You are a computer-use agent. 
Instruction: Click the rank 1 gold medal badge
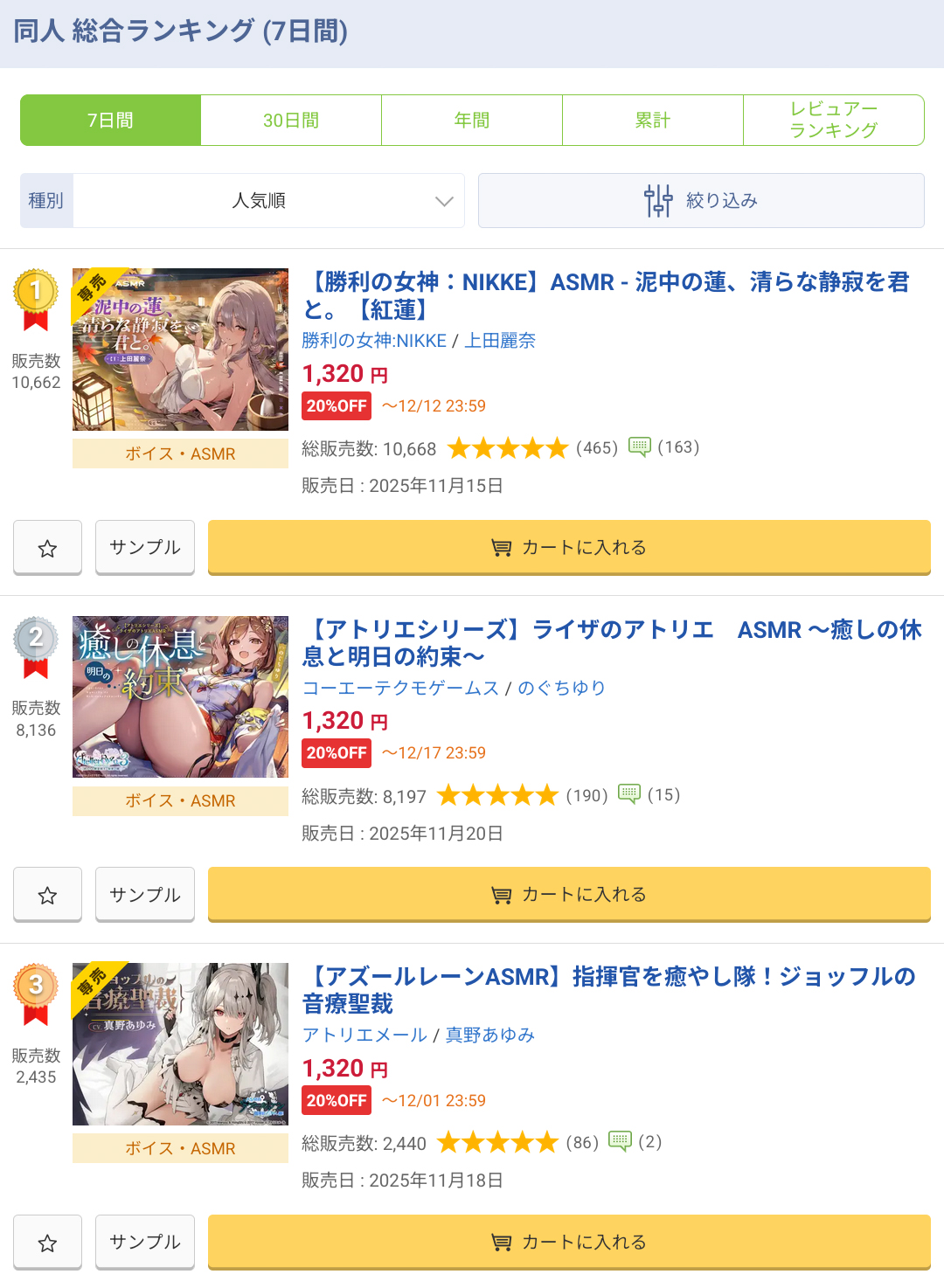pyautogui.click(x=36, y=301)
